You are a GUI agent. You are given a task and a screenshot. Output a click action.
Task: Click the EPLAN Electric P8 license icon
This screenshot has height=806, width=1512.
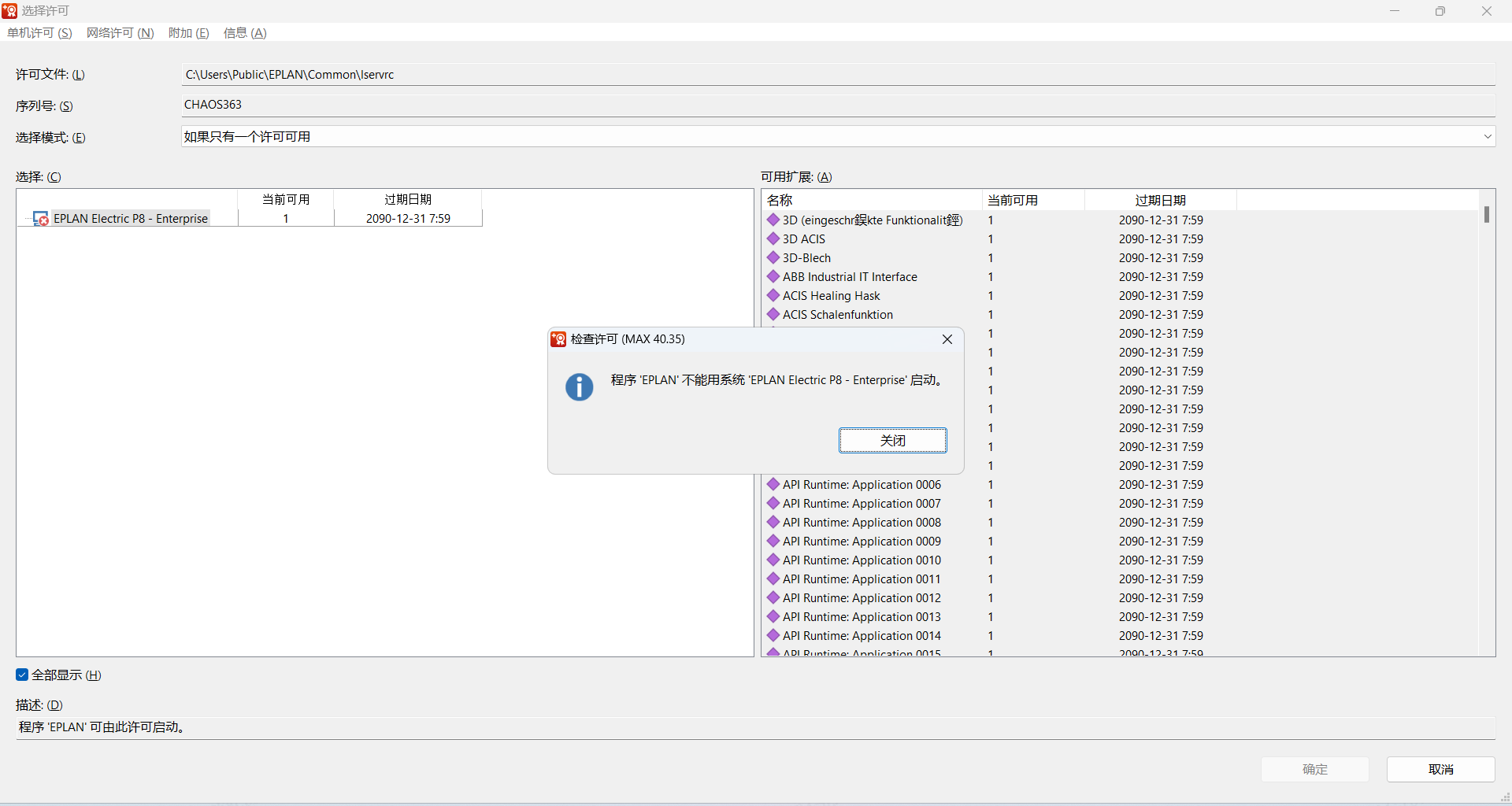coord(41,219)
